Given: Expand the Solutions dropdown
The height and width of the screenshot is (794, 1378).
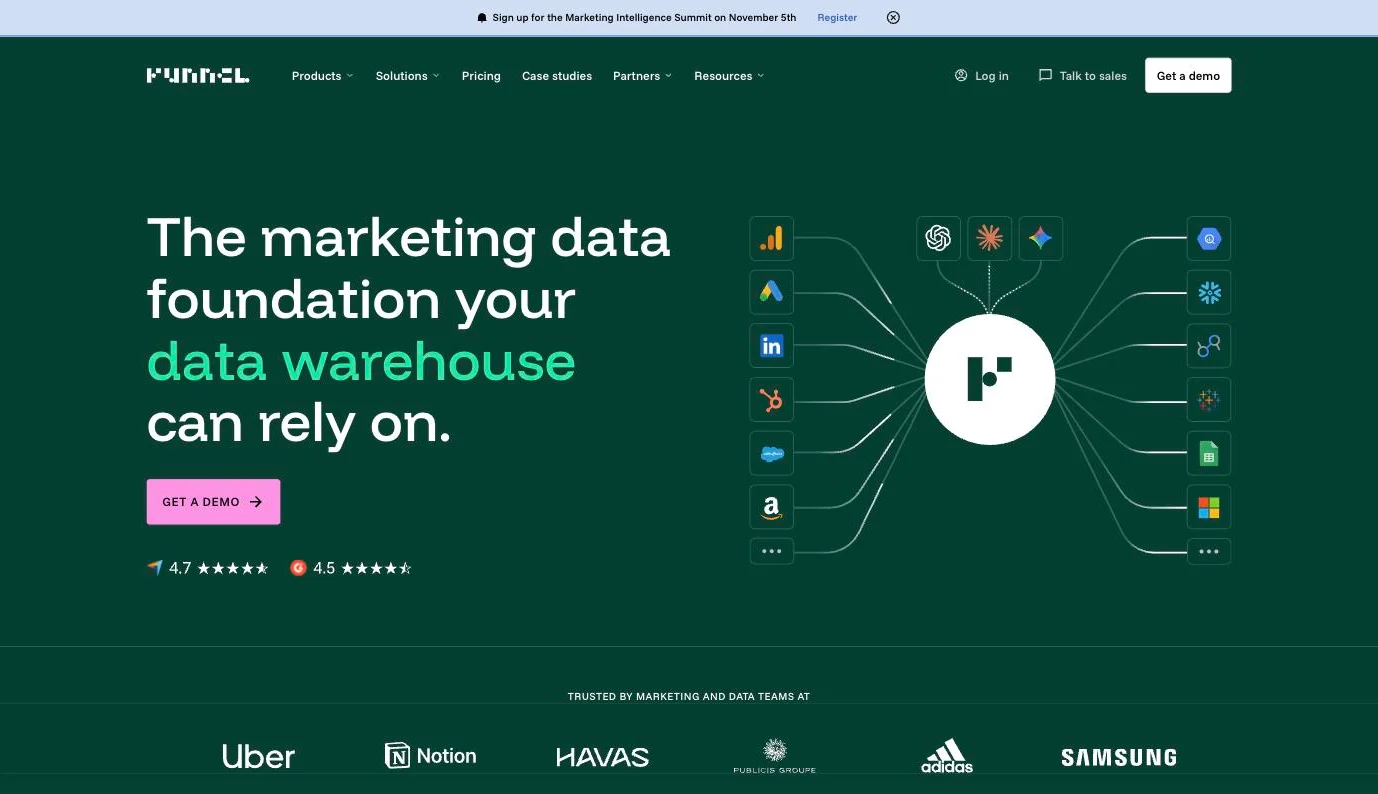Looking at the screenshot, I should click(407, 76).
